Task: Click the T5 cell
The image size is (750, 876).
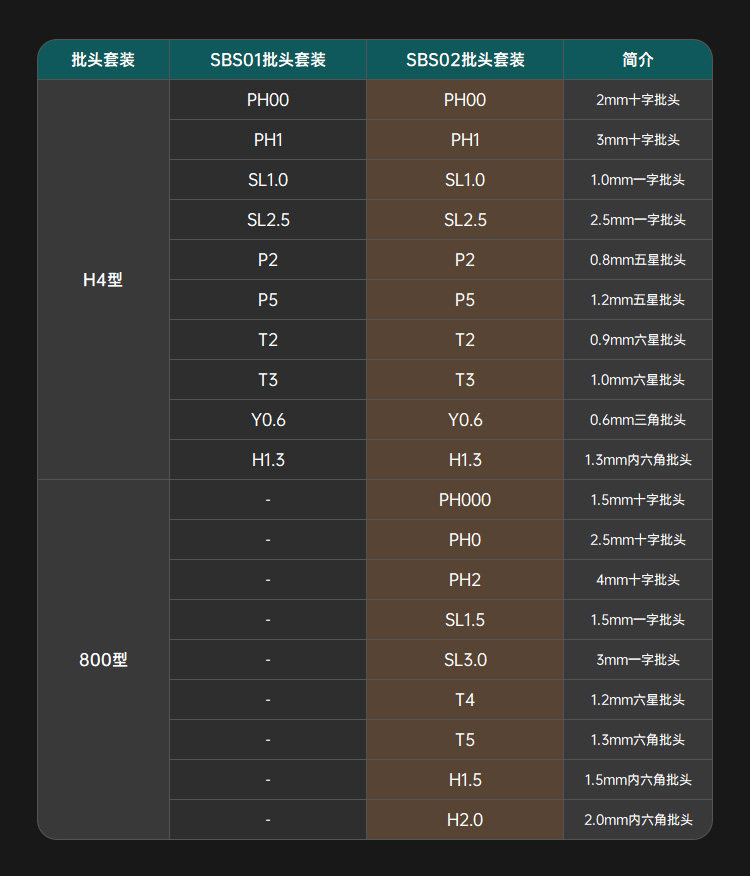Action: (x=465, y=740)
